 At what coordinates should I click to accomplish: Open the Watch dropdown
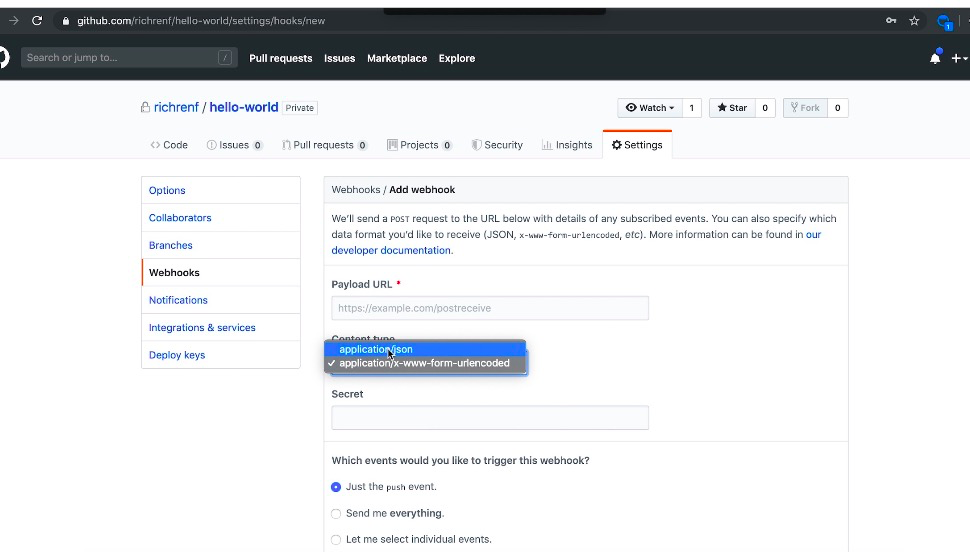pyautogui.click(x=650, y=108)
